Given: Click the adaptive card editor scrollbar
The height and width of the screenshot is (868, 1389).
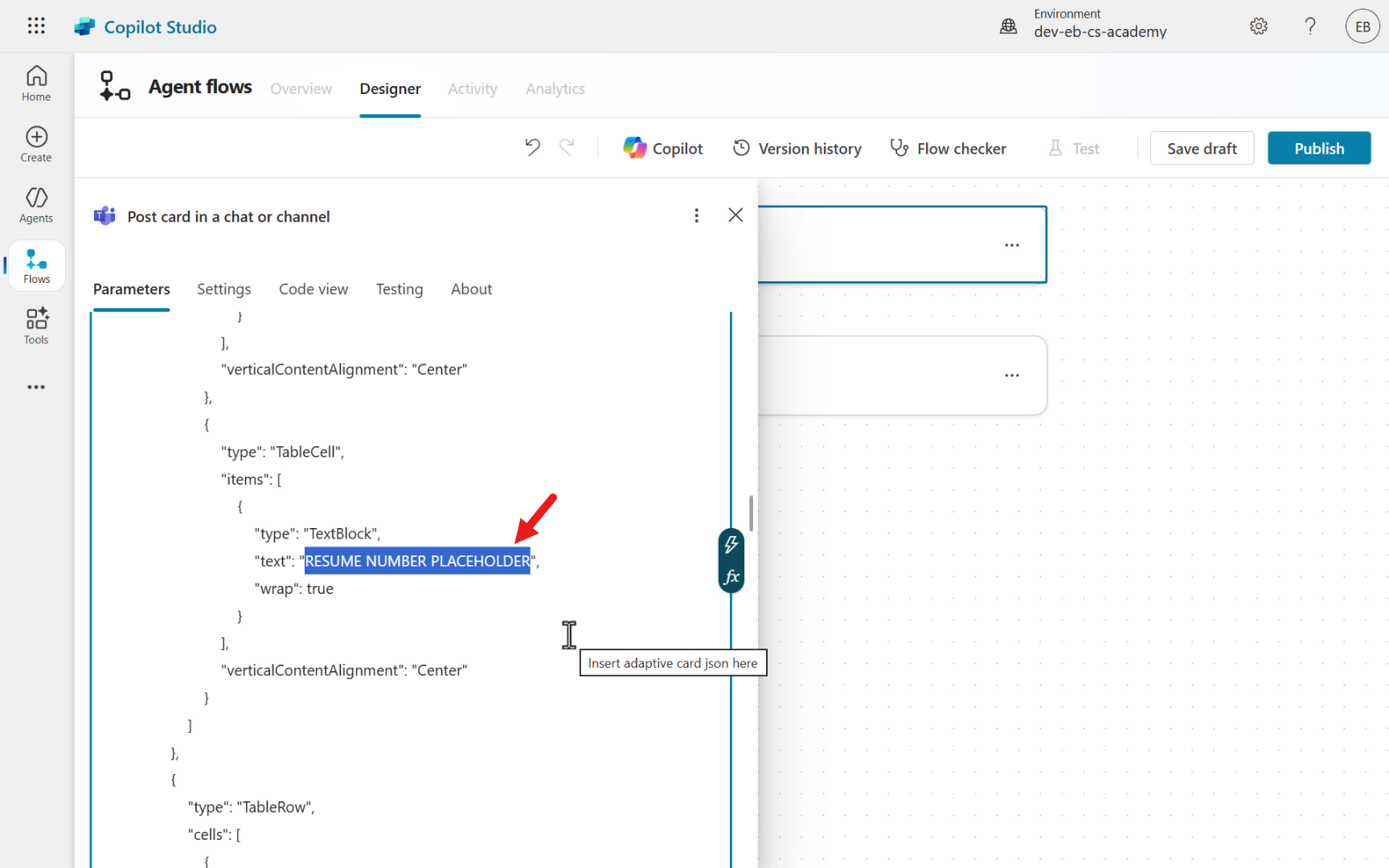Looking at the screenshot, I should pyautogui.click(x=751, y=514).
